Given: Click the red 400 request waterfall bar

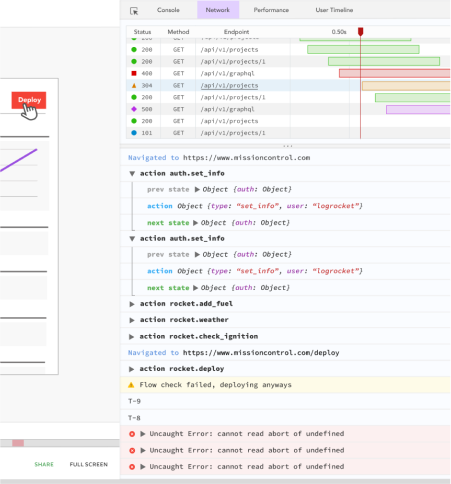Looking at the screenshot, I should click(x=395, y=73).
